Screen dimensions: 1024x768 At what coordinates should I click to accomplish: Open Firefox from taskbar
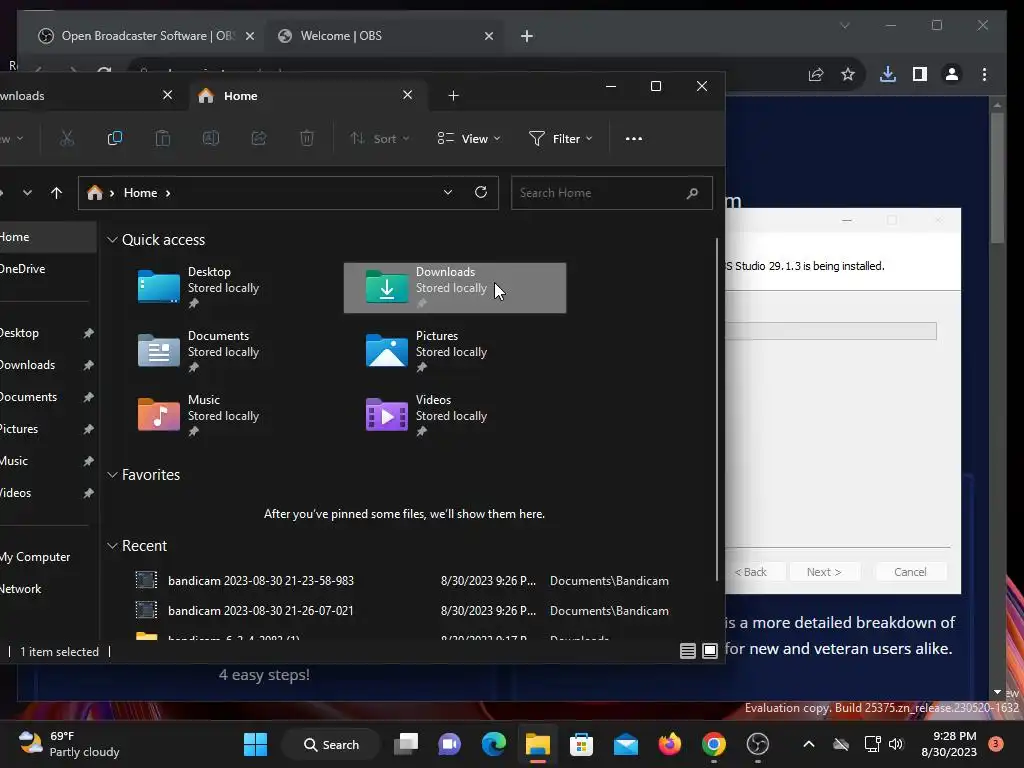pyautogui.click(x=669, y=744)
